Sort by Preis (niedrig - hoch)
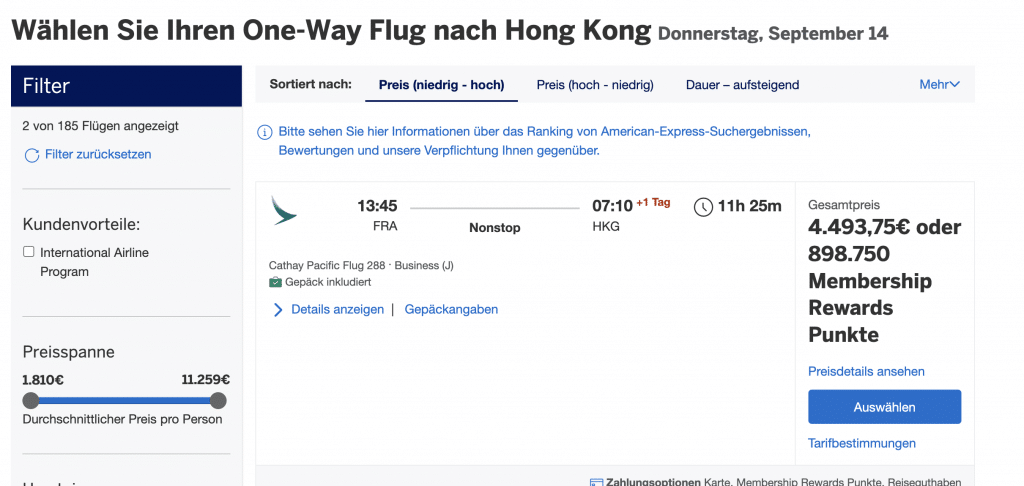Viewport: 1024px width, 486px height. [x=441, y=85]
